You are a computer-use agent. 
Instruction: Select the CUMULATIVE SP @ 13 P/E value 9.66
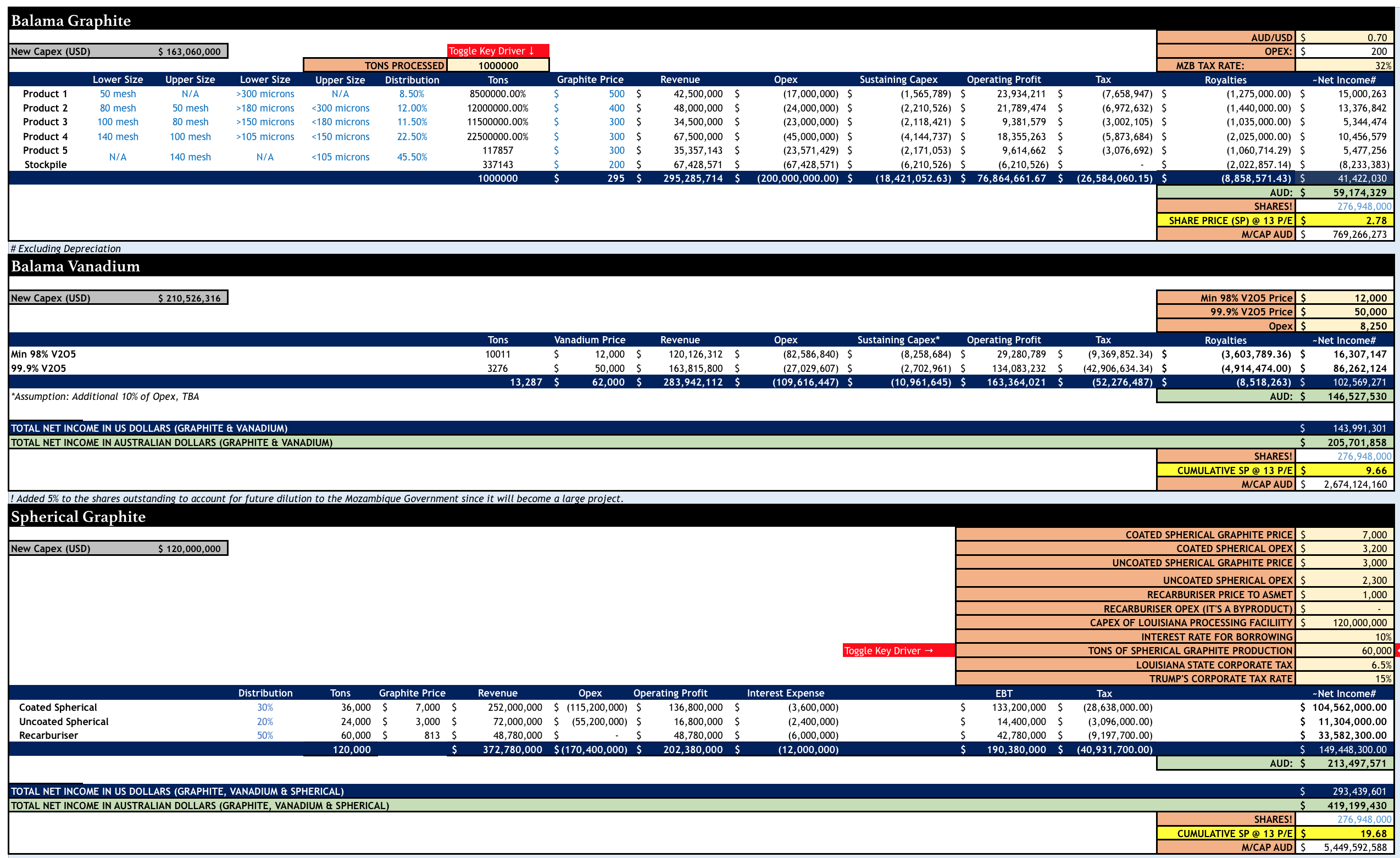pos(1345,470)
